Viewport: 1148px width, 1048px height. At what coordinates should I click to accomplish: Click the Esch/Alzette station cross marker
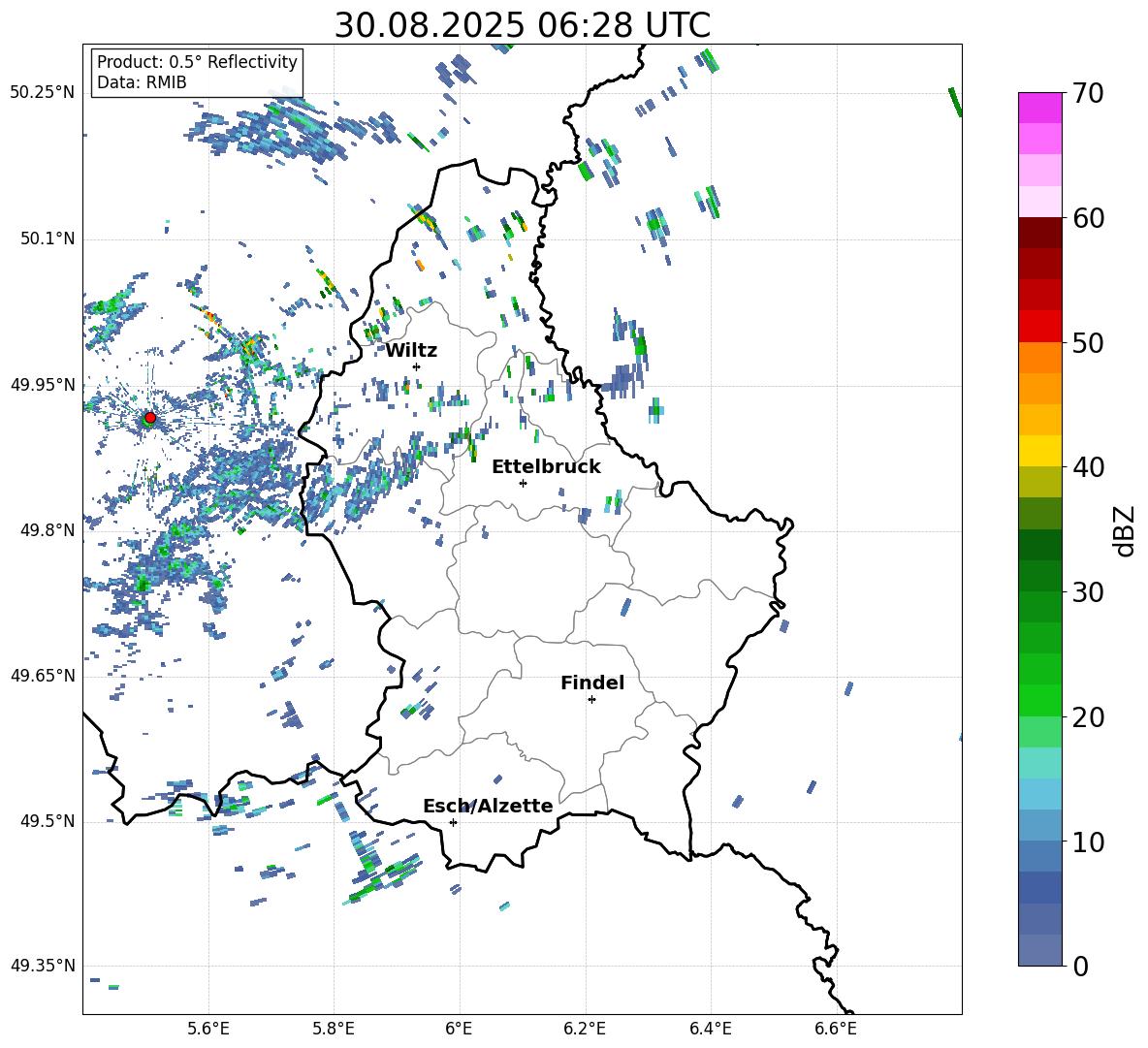coord(453,822)
